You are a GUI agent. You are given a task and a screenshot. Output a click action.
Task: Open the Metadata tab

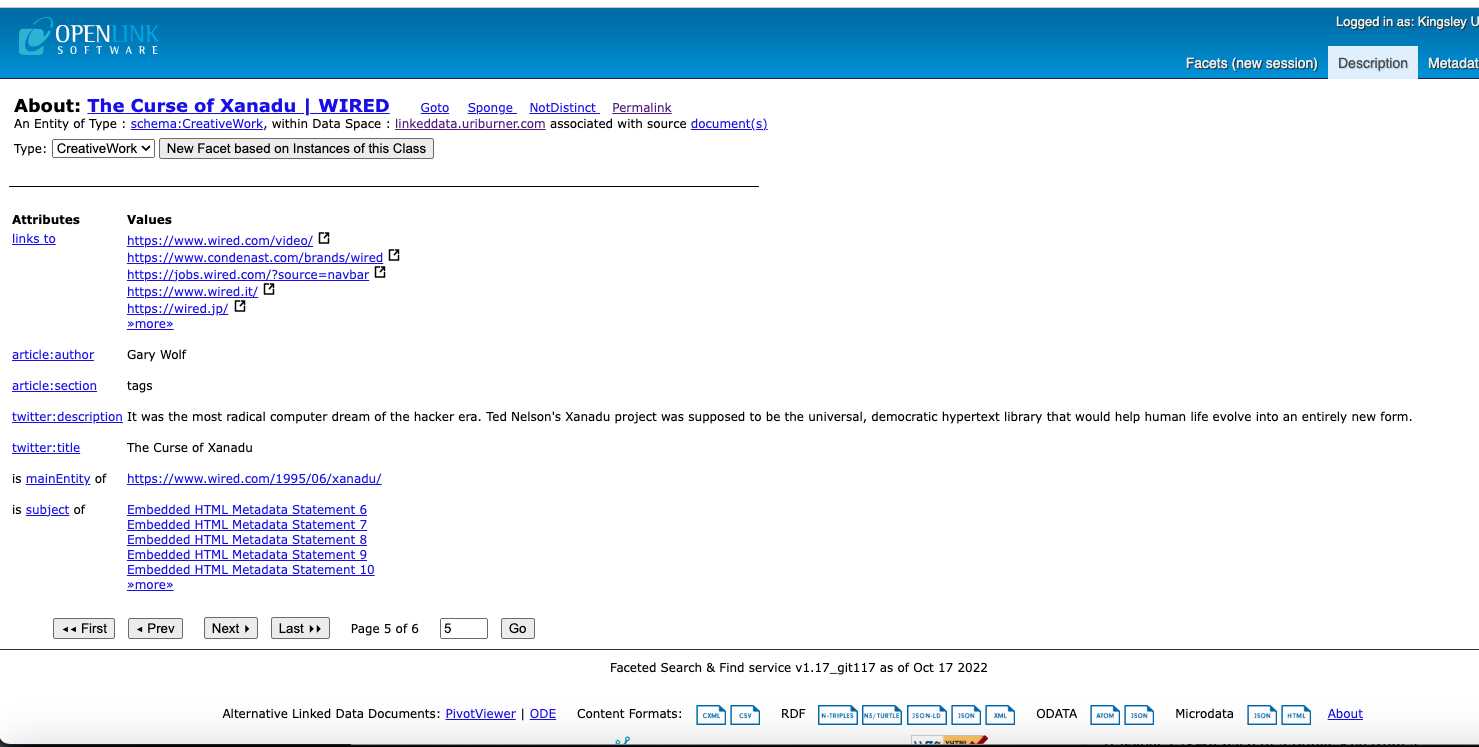pos(1452,63)
